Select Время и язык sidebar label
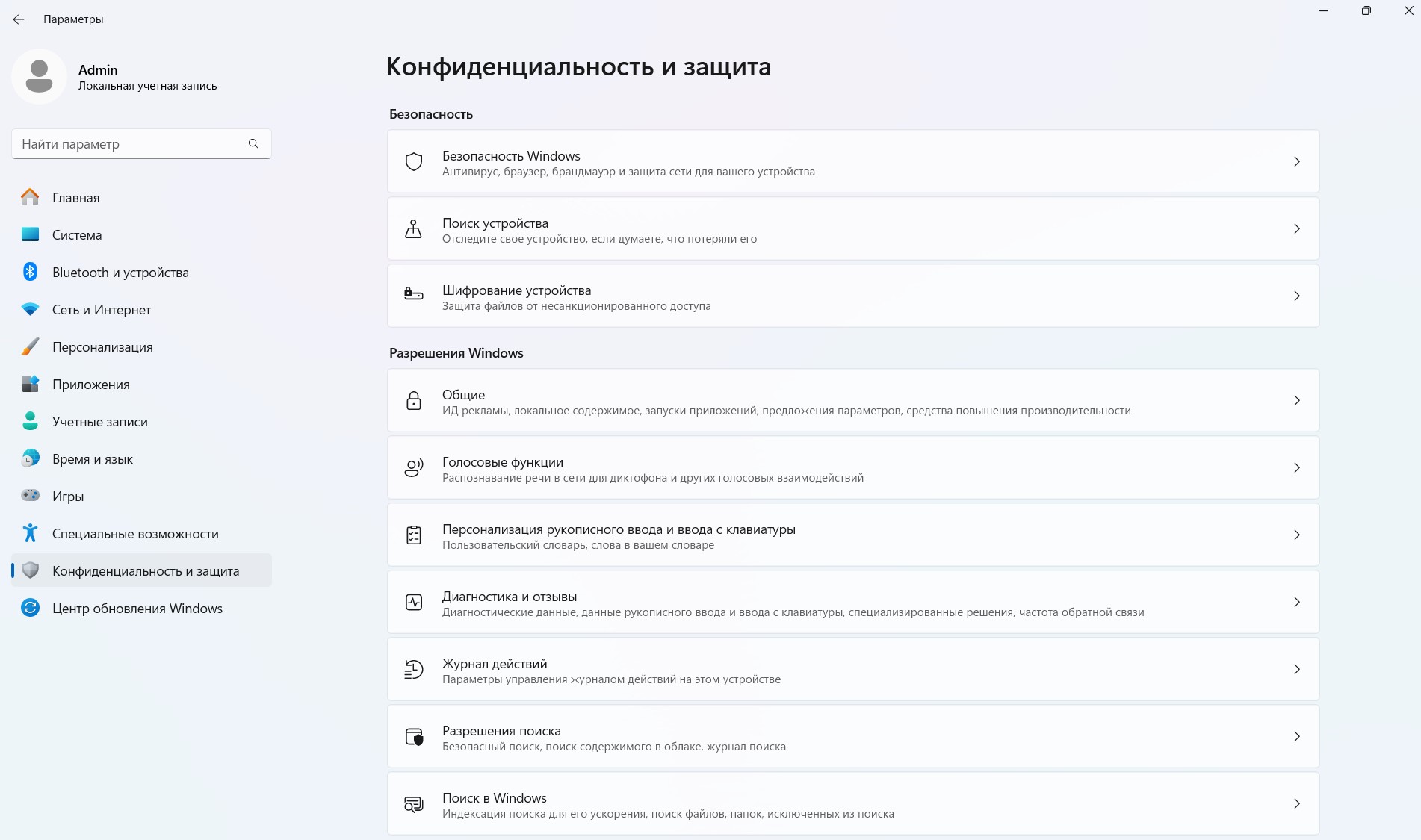This screenshot has height=840, width=1421. tap(93, 459)
